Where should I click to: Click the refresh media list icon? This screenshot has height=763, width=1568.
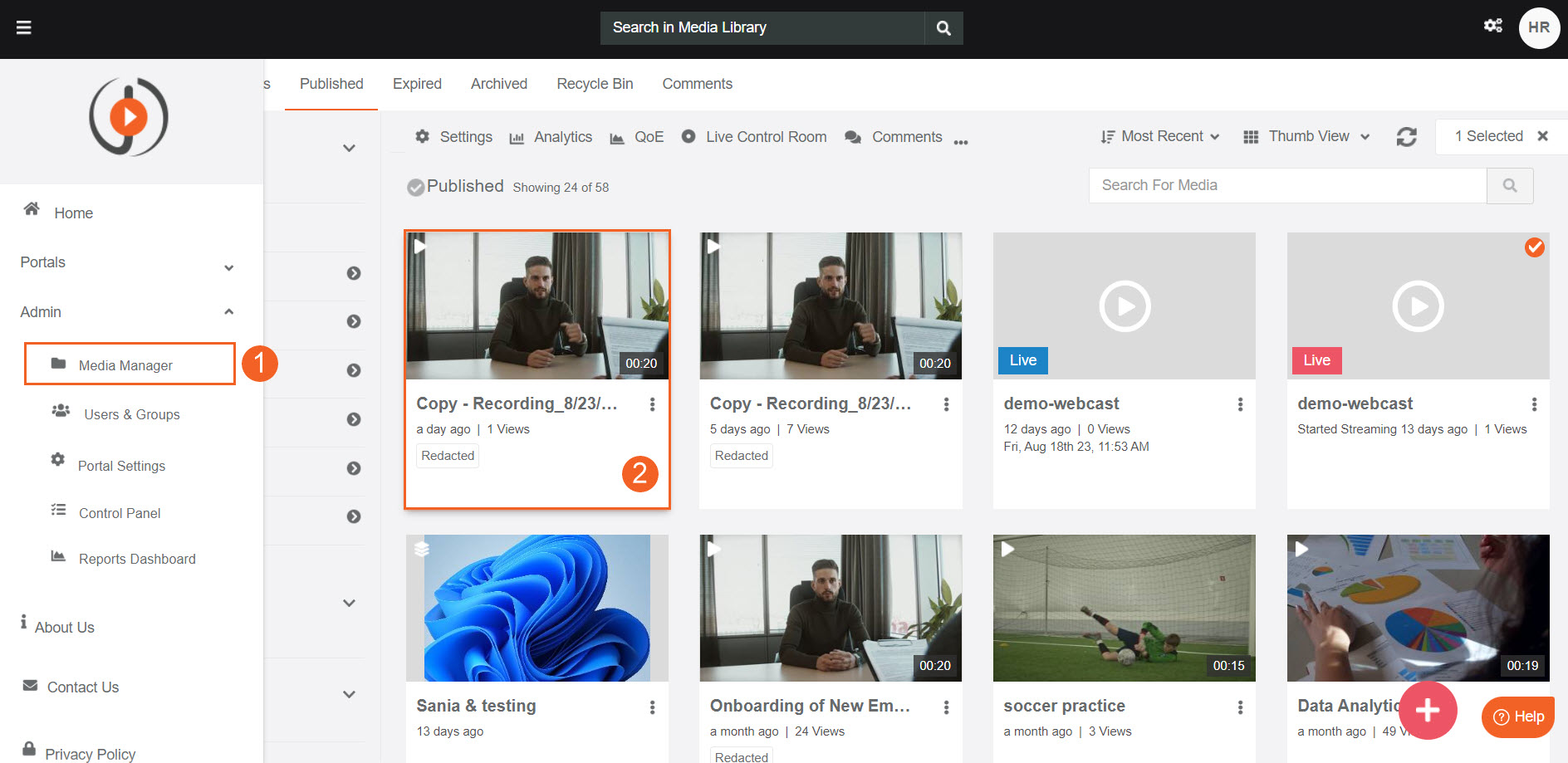(1406, 137)
